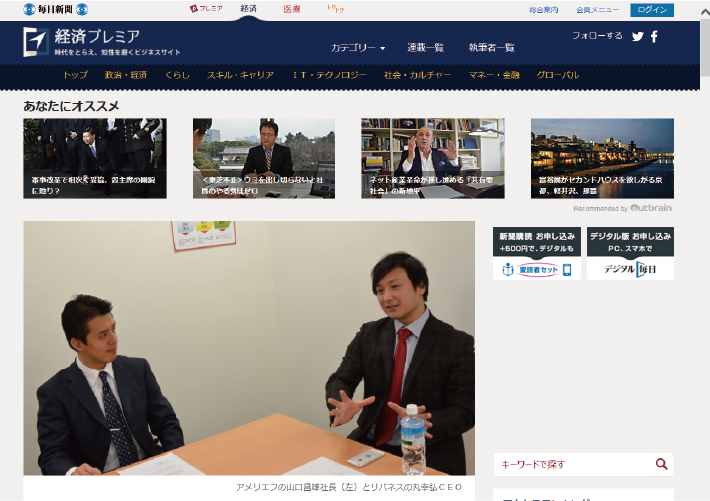Open the first recommended article thumbnail about 軍事改革

coord(95,158)
